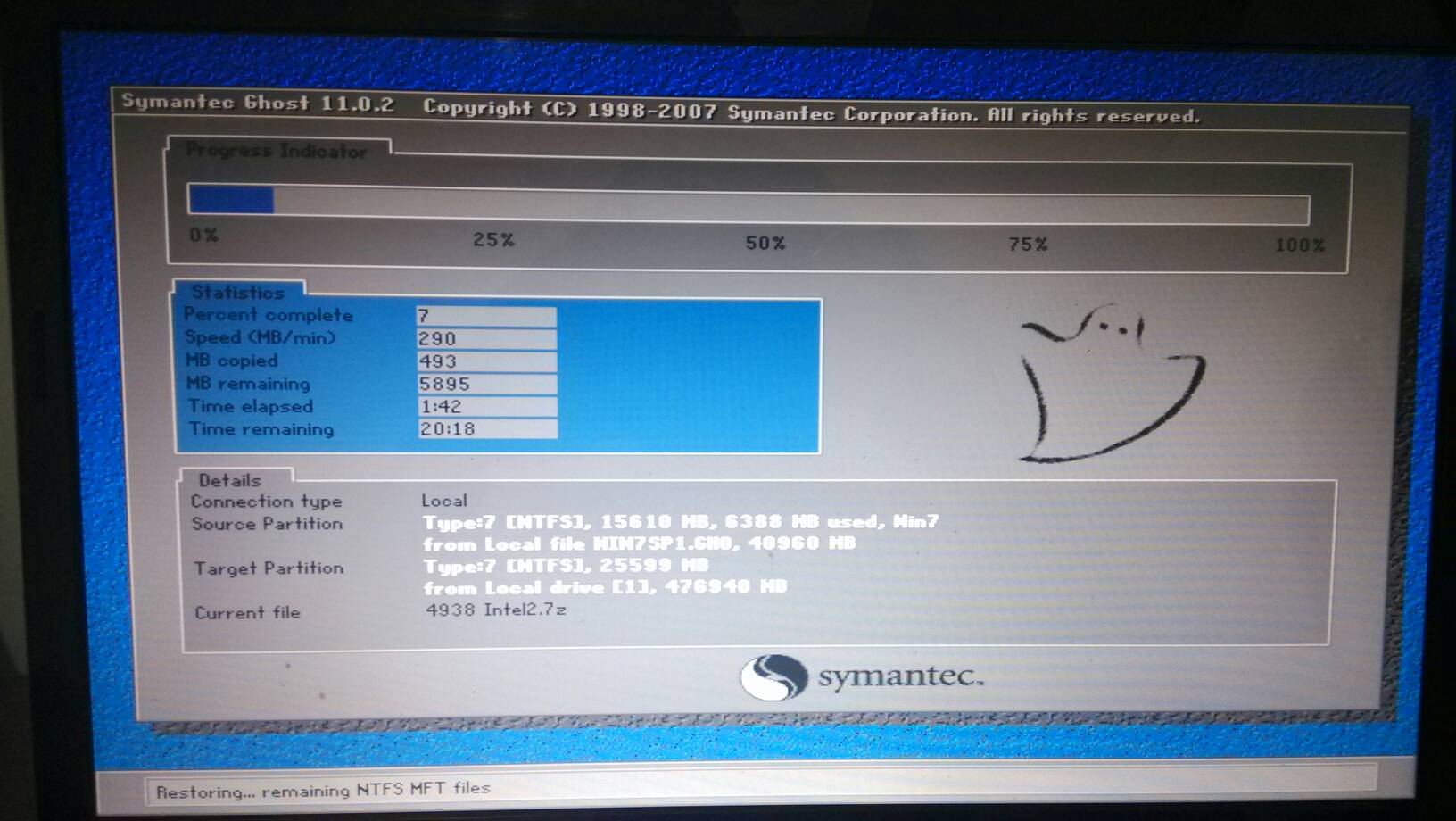Click the filled portion of the progress bar

coord(231,199)
